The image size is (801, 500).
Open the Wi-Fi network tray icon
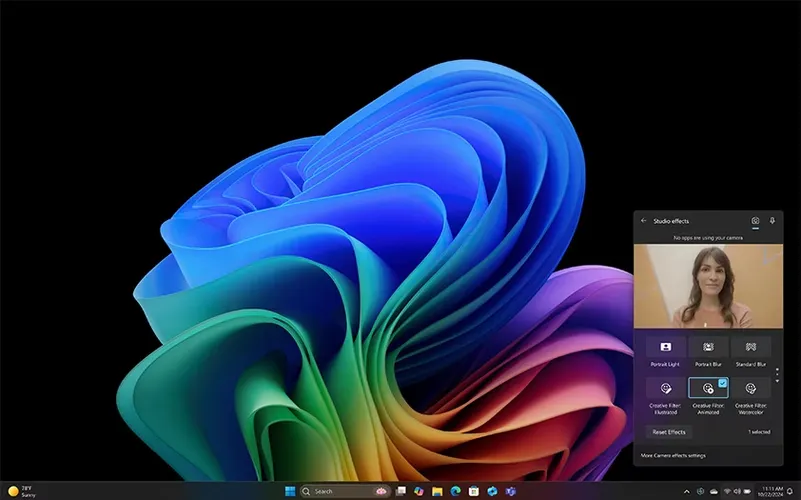727,492
